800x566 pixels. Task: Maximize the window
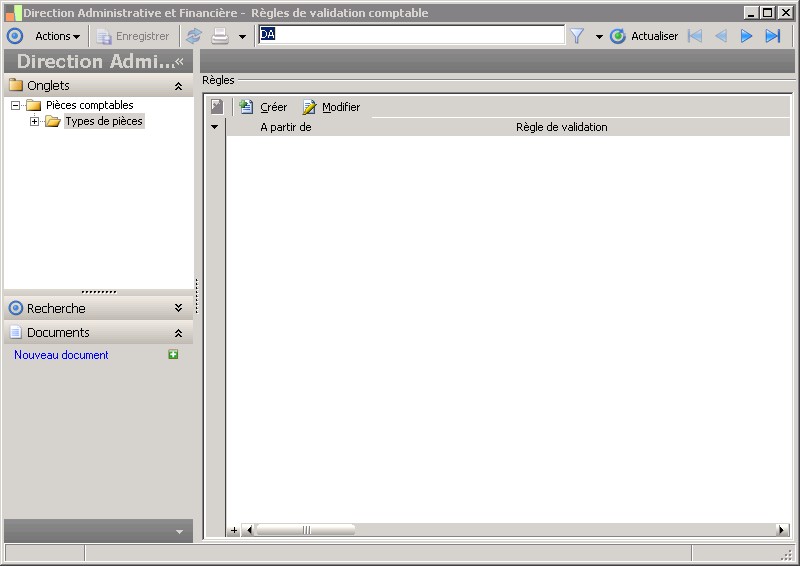767,12
